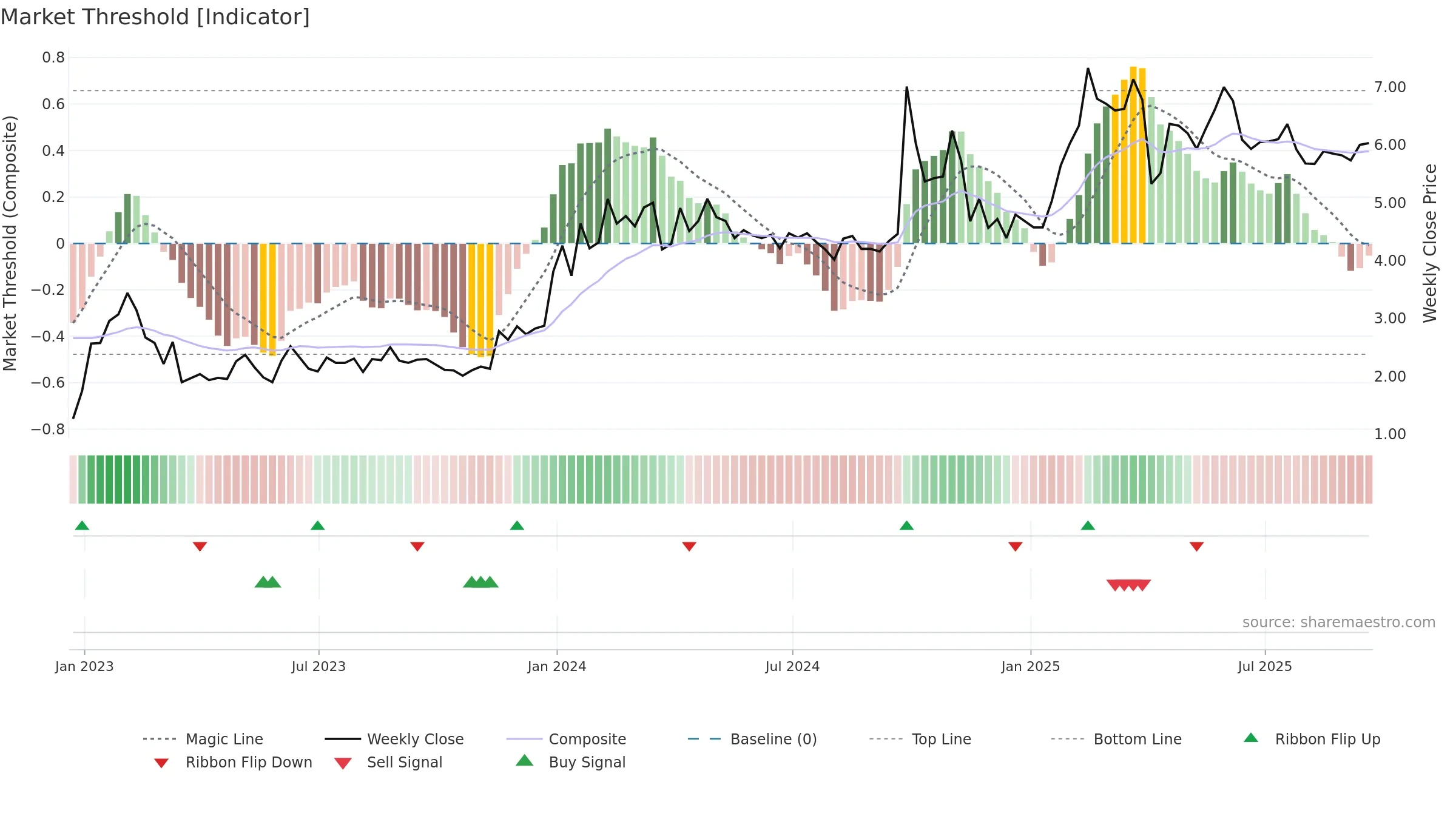Click the Buy Signal cluster in late 2023
This screenshot has height=819, width=1456.
[x=480, y=582]
